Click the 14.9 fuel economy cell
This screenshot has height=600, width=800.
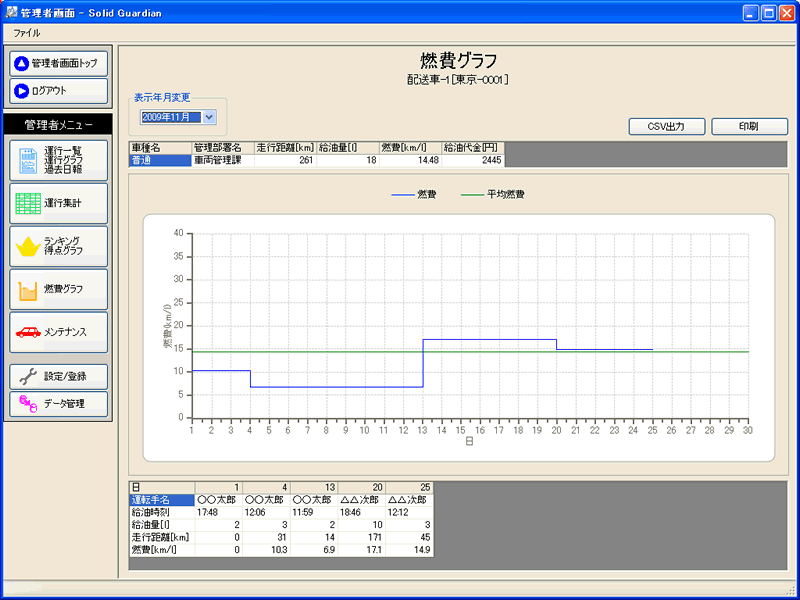pyautogui.click(x=410, y=550)
